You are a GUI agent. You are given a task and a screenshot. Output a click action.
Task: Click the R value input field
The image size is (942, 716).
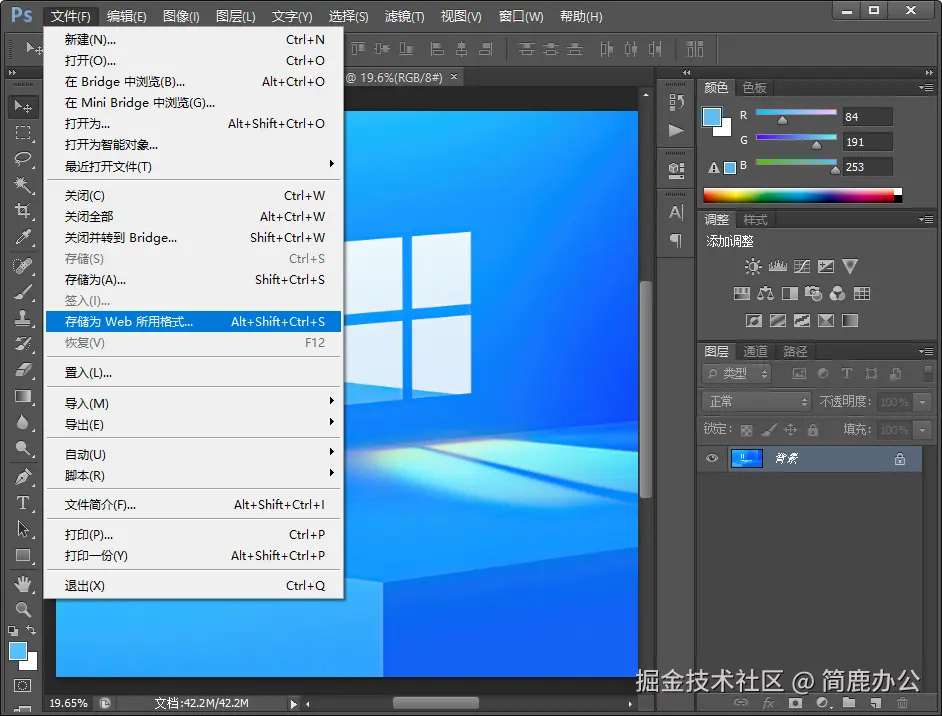click(866, 117)
